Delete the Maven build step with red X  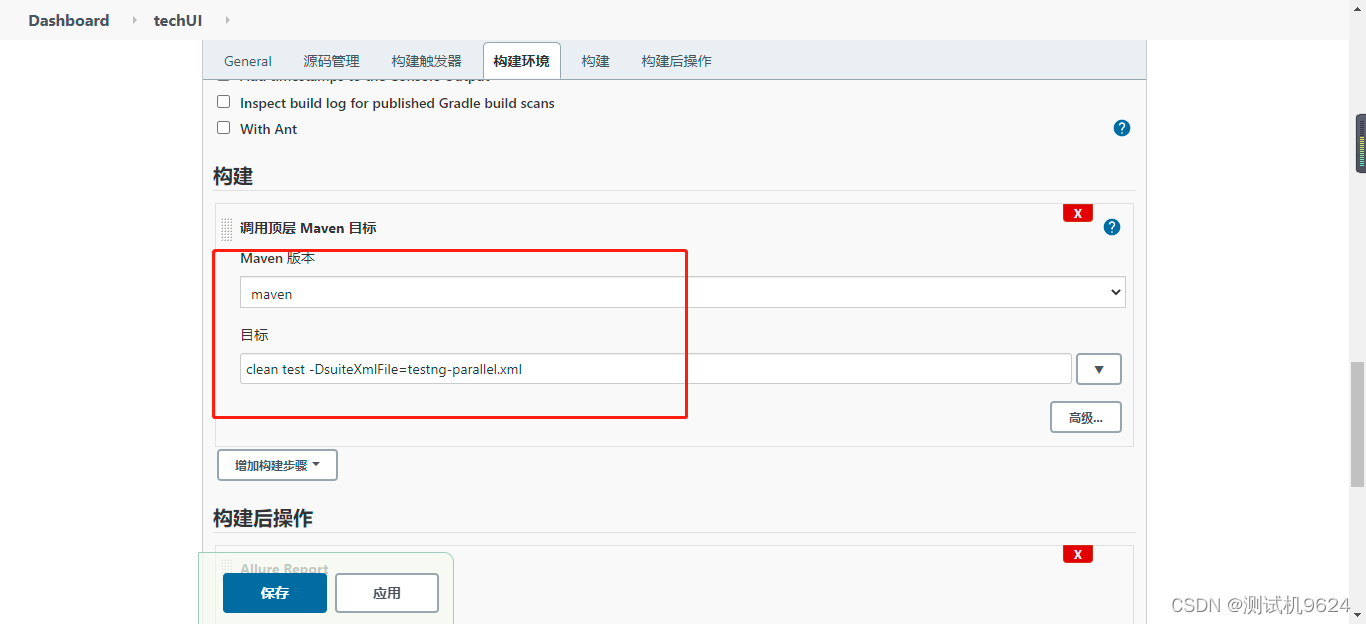pos(1078,213)
